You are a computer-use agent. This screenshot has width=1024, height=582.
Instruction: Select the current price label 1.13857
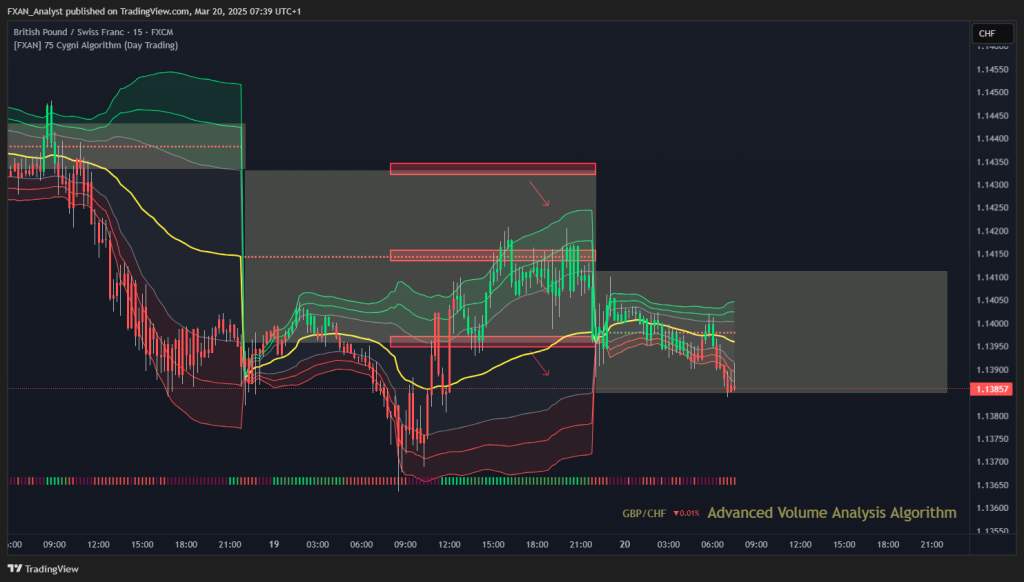point(992,389)
